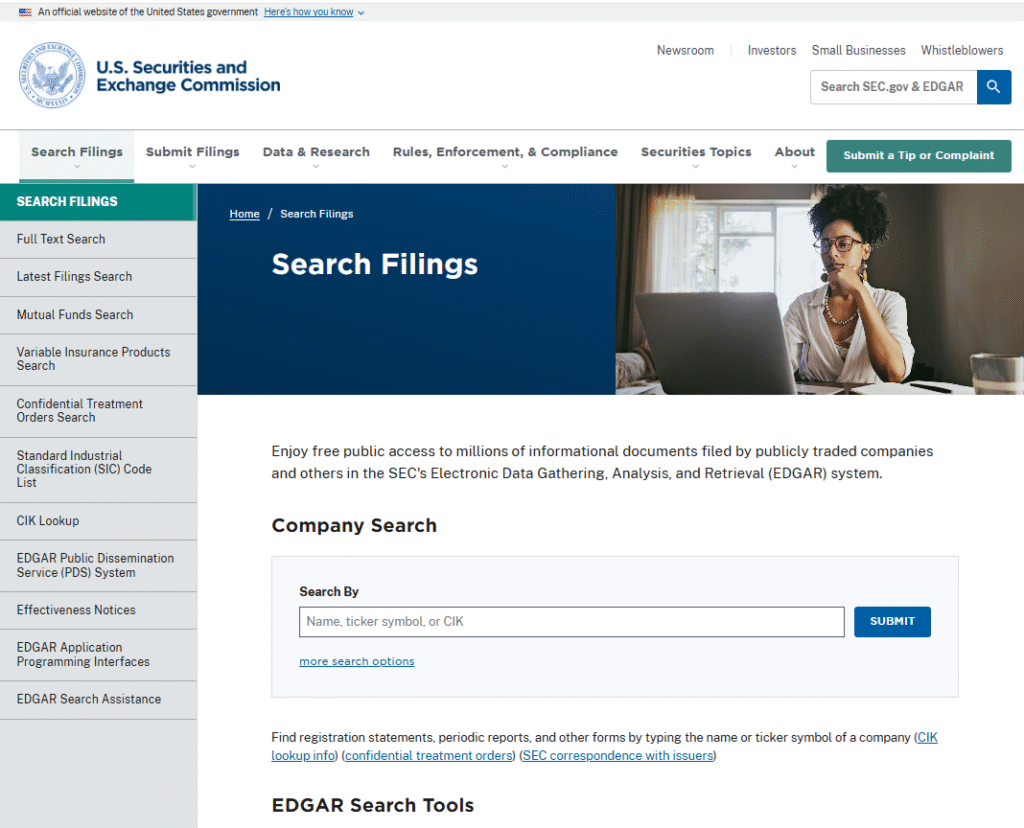Open 'SEC correspondence with issuers' link
This screenshot has width=1024, height=828.
(x=618, y=756)
